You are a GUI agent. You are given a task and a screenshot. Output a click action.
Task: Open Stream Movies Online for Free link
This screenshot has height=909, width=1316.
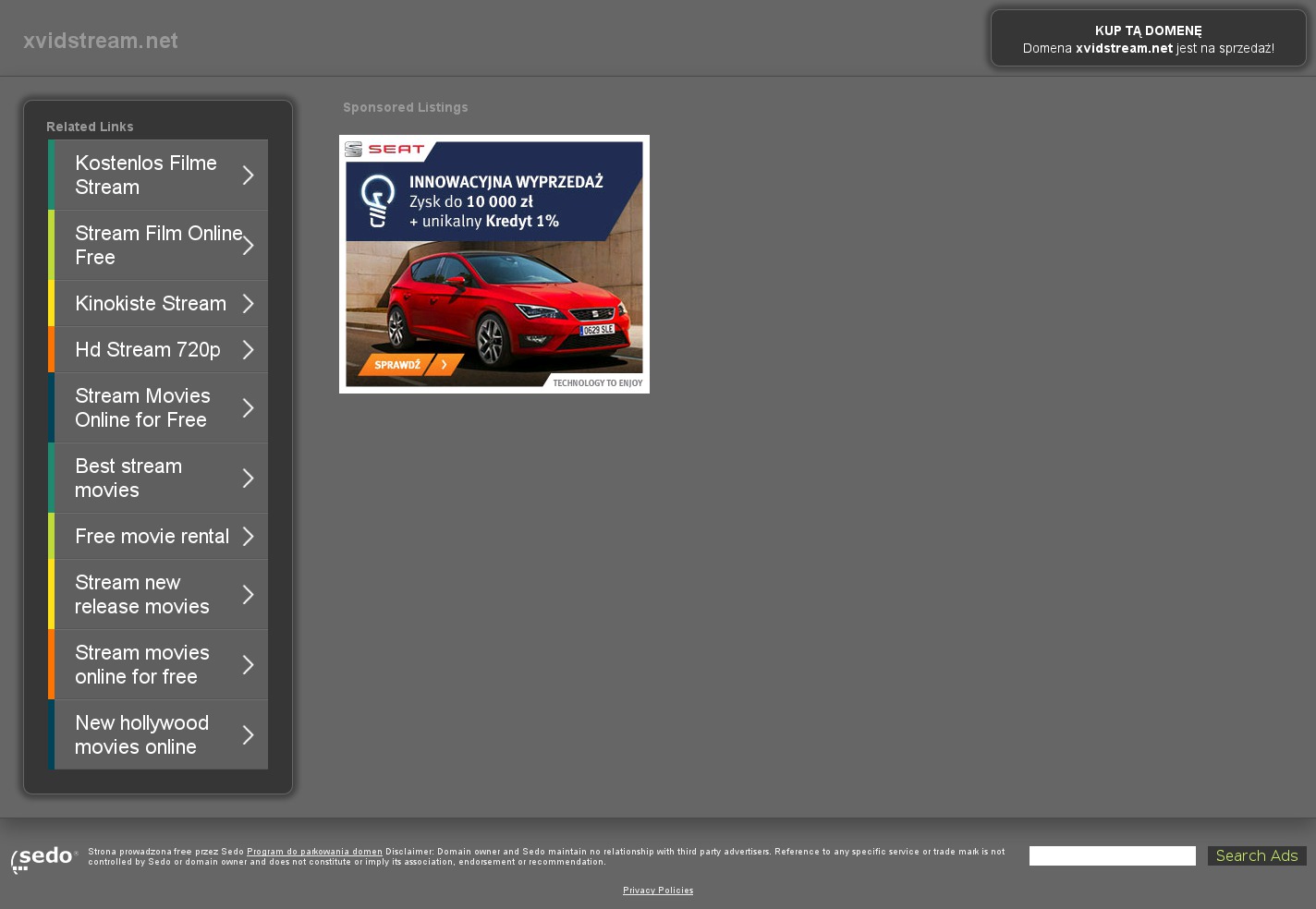point(142,408)
